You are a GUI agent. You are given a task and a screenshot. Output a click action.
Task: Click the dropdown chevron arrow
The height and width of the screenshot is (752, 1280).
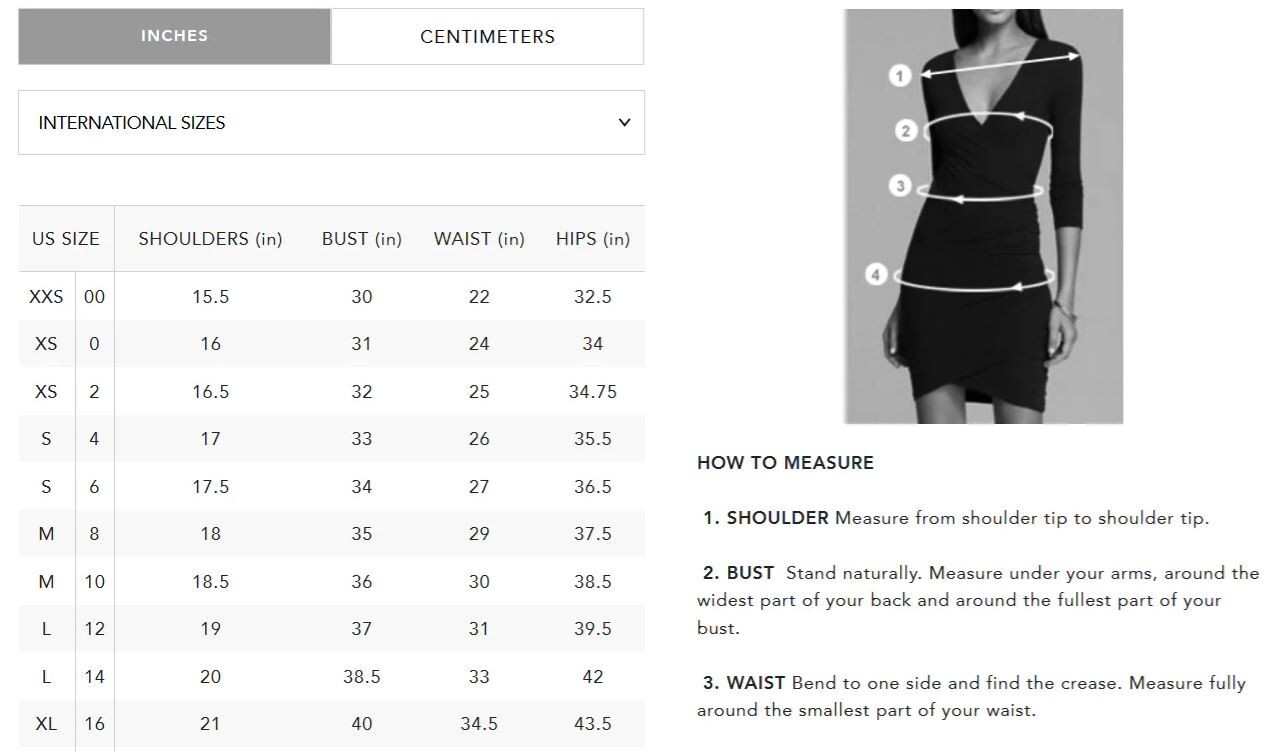[x=624, y=123]
